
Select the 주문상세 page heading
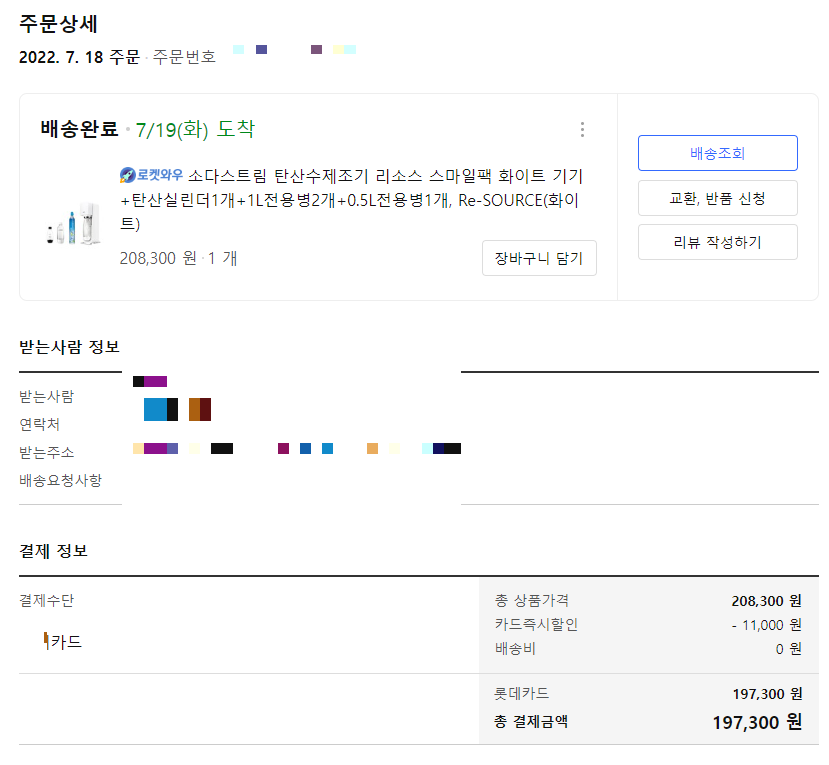tap(58, 24)
